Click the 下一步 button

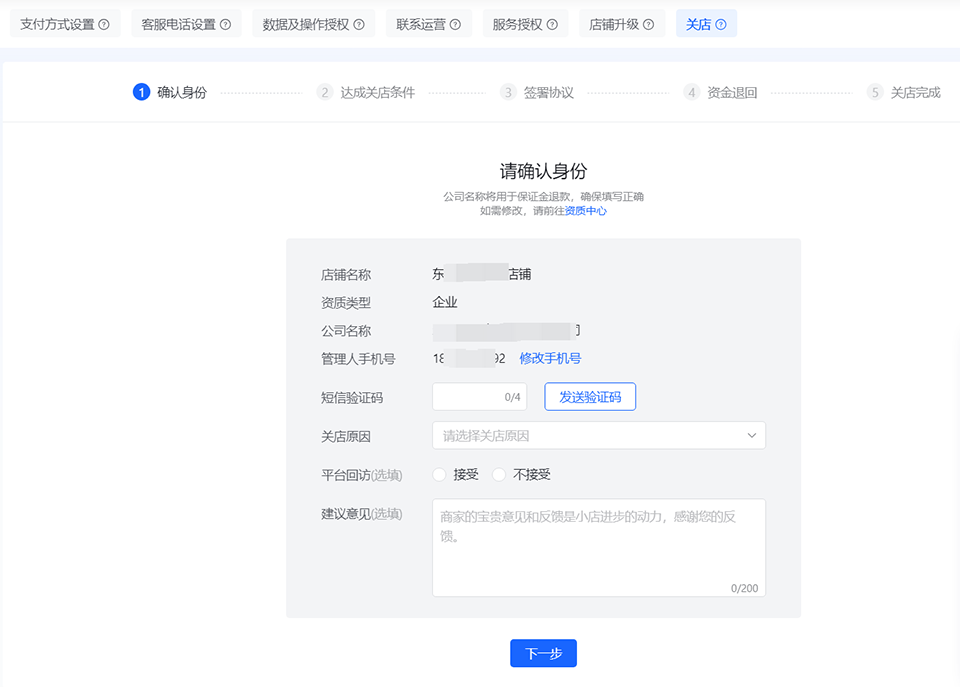click(543, 653)
